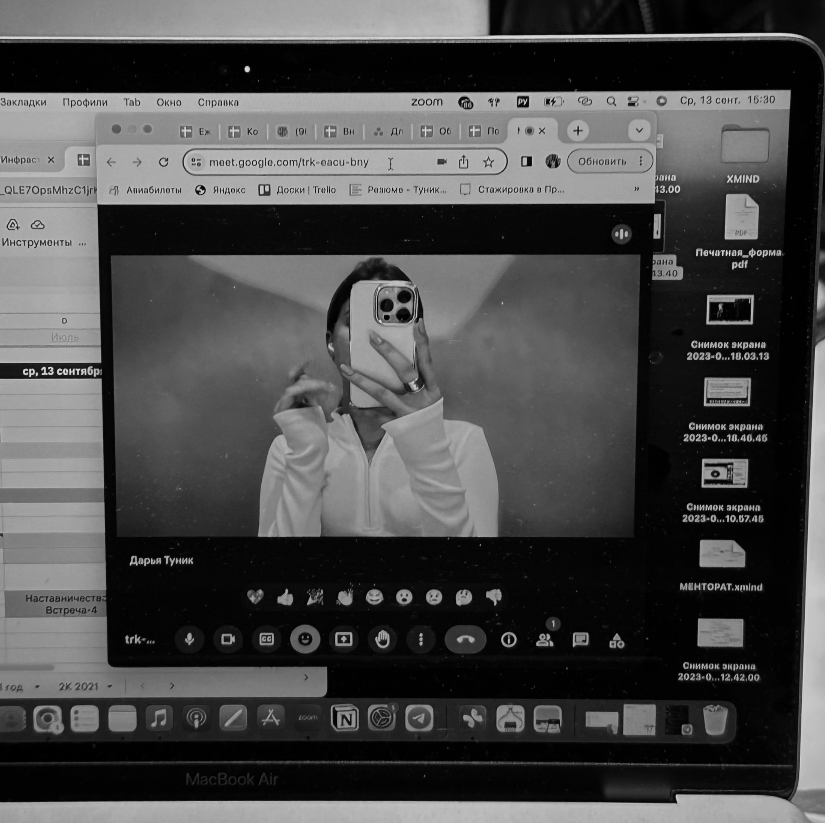Image resolution: width=825 pixels, height=823 pixels.
Task: Open the new tab with plus button
Action: (578, 131)
